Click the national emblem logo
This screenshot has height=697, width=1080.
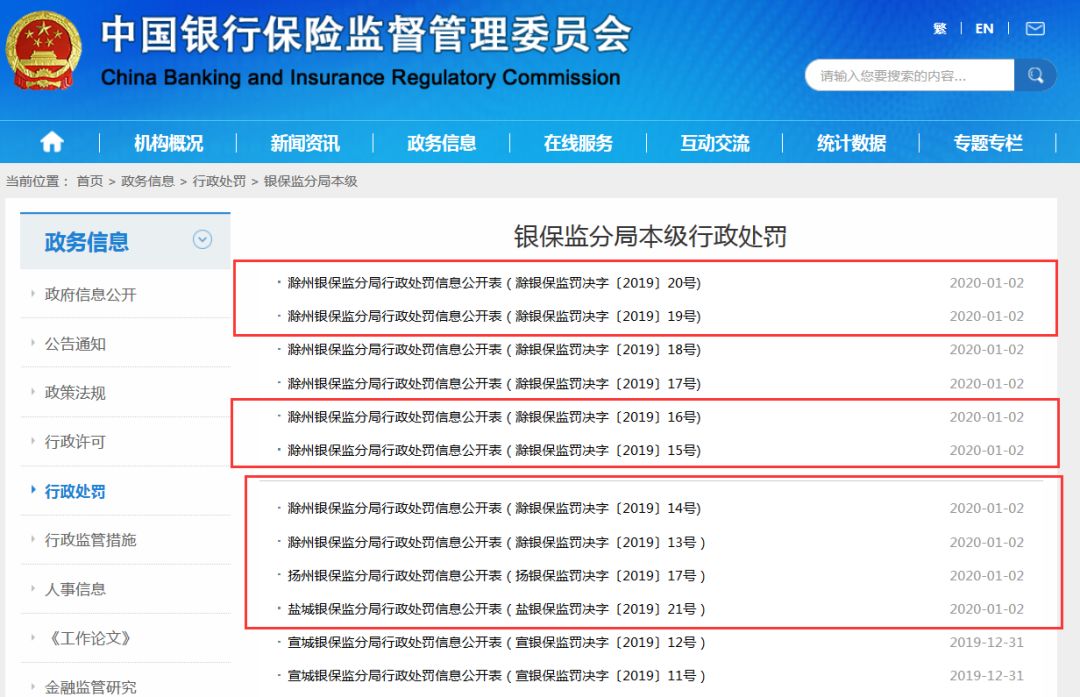point(43,50)
